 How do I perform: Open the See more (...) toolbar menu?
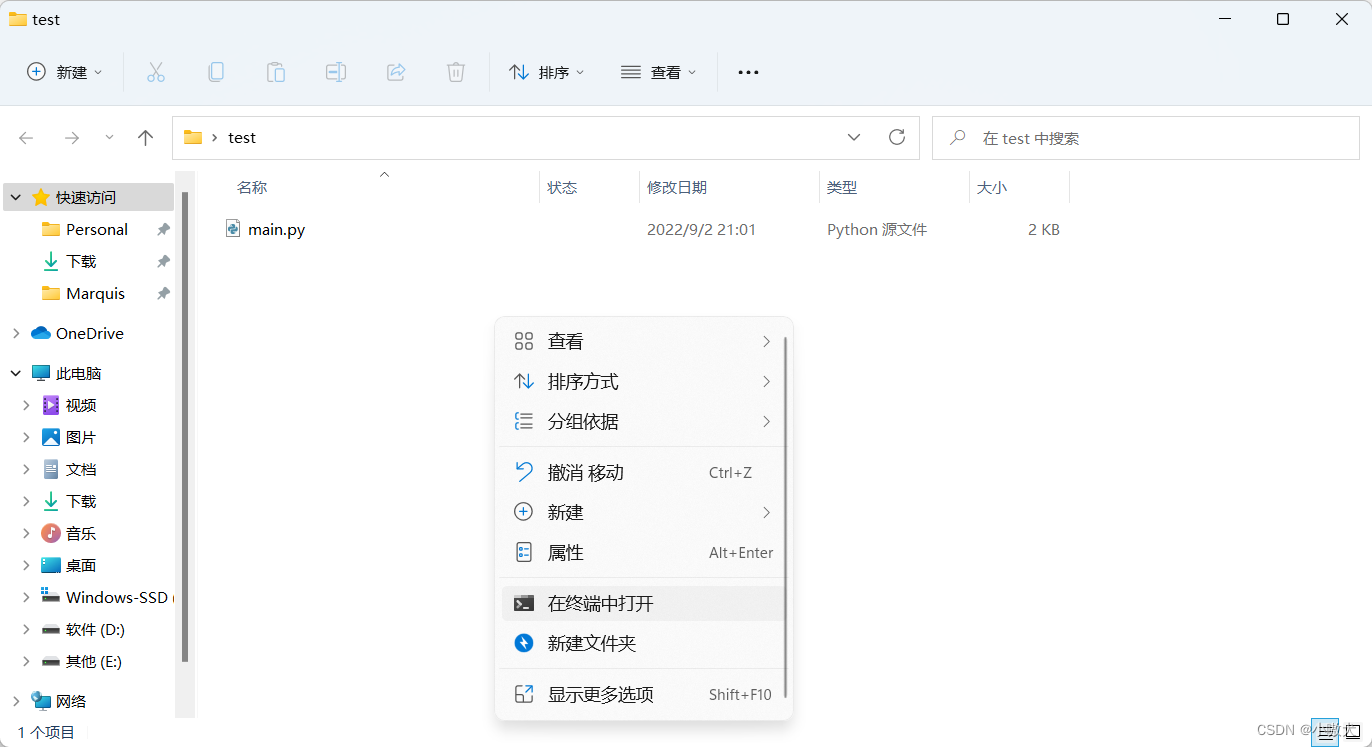[748, 71]
